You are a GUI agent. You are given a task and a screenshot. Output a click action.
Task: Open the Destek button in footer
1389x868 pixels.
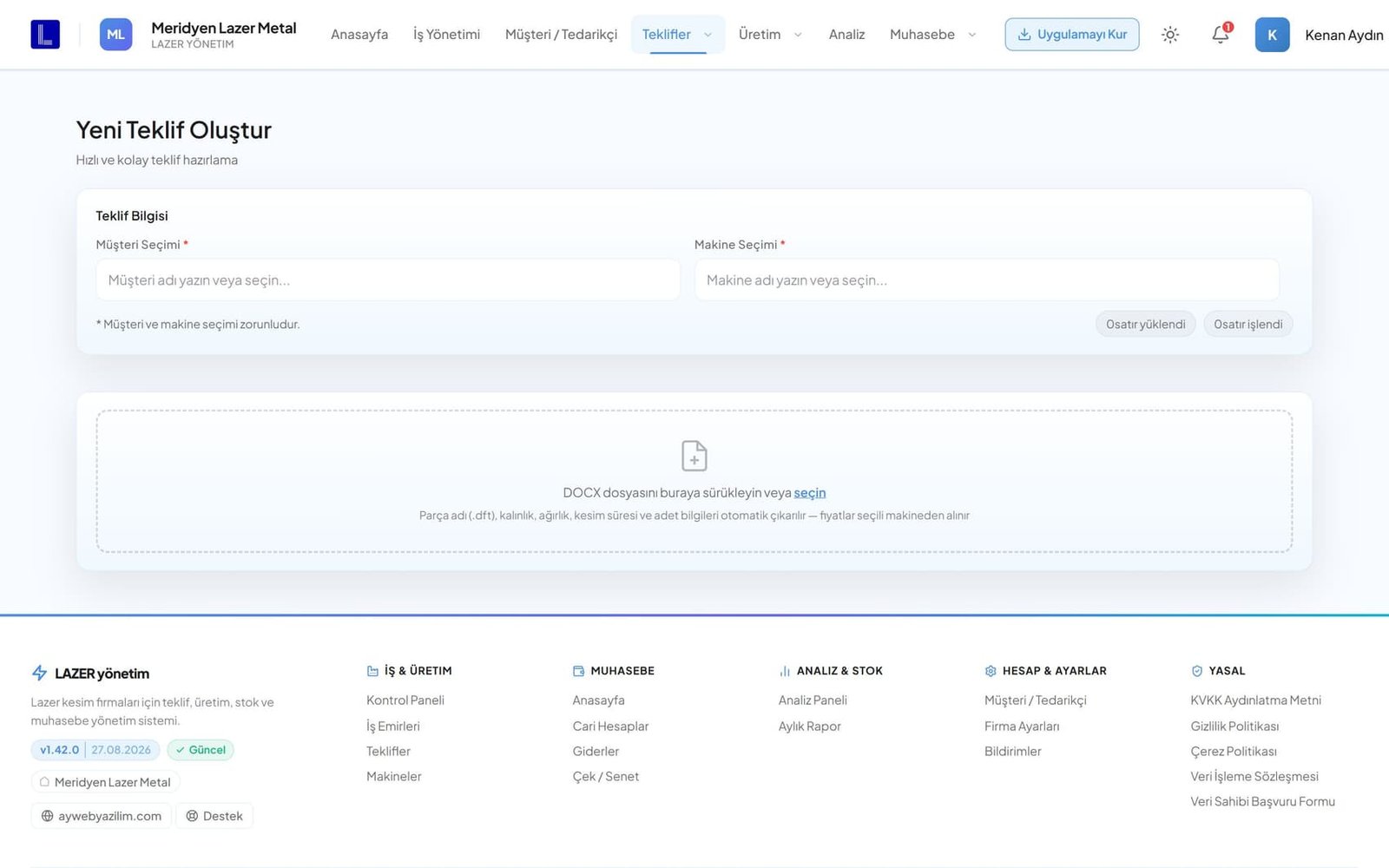(214, 816)
